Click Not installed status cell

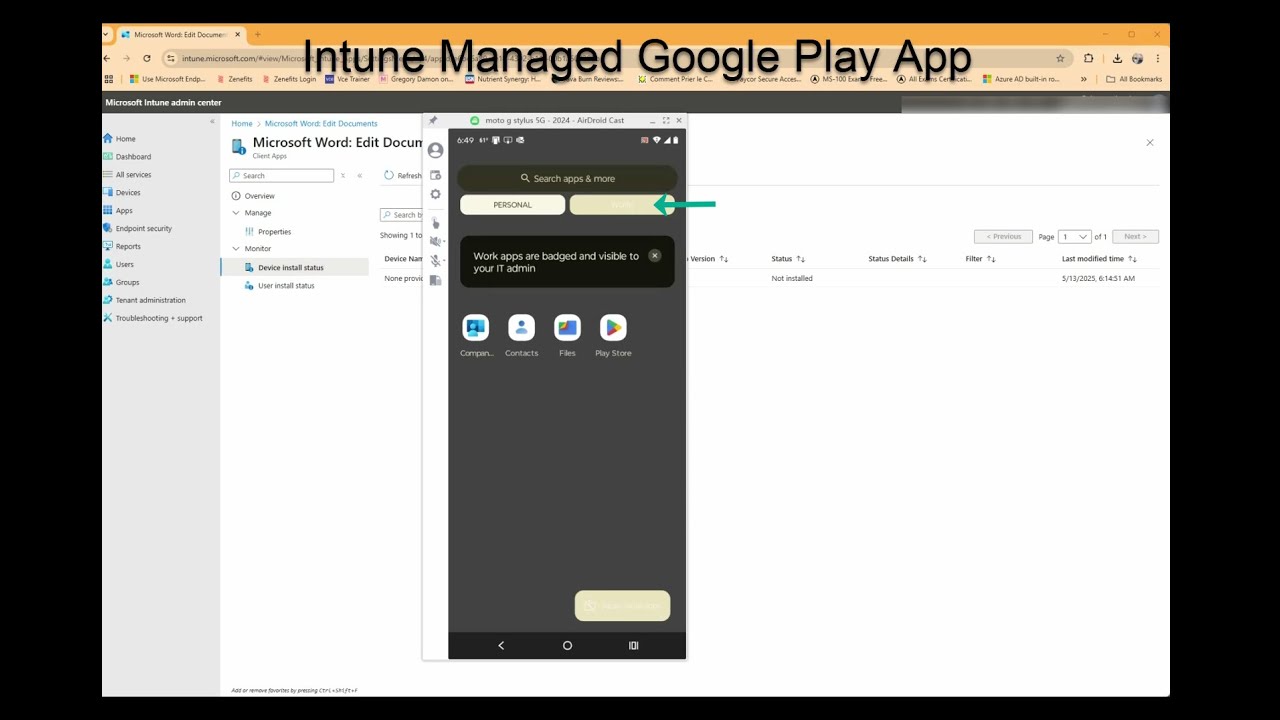coord(792,279)
